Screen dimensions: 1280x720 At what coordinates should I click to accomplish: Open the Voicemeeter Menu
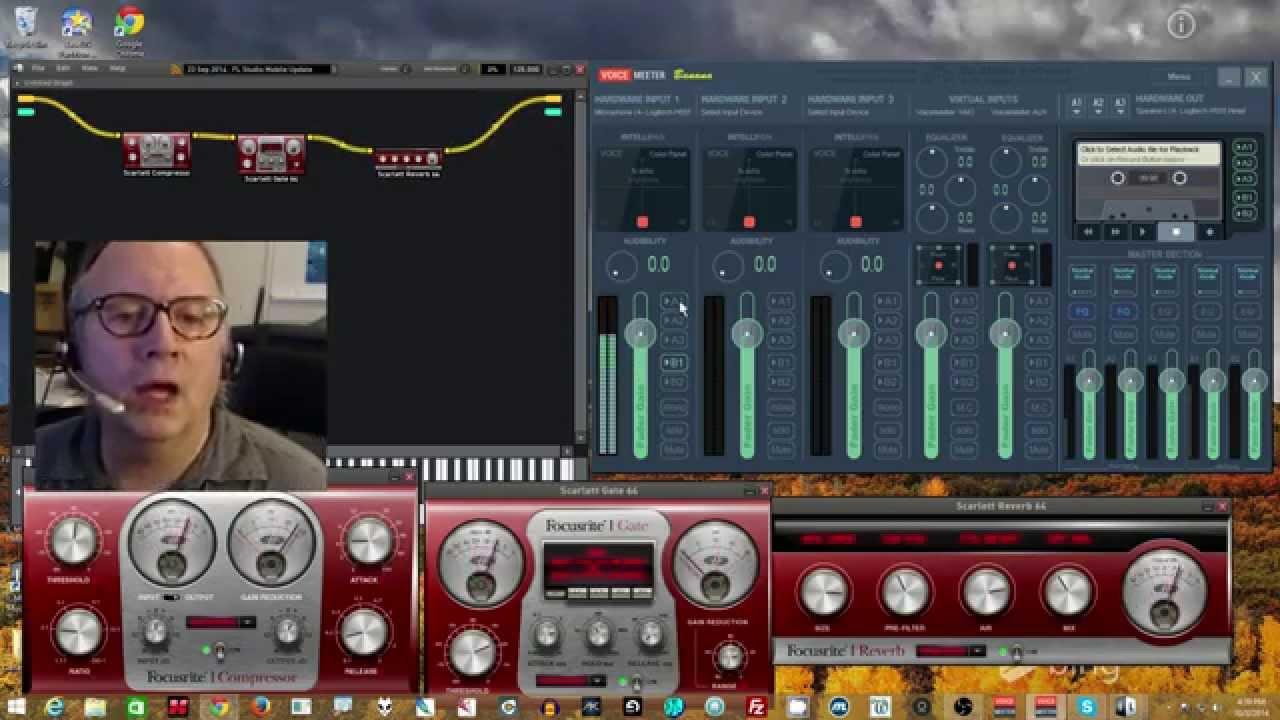pos(1178,77)
